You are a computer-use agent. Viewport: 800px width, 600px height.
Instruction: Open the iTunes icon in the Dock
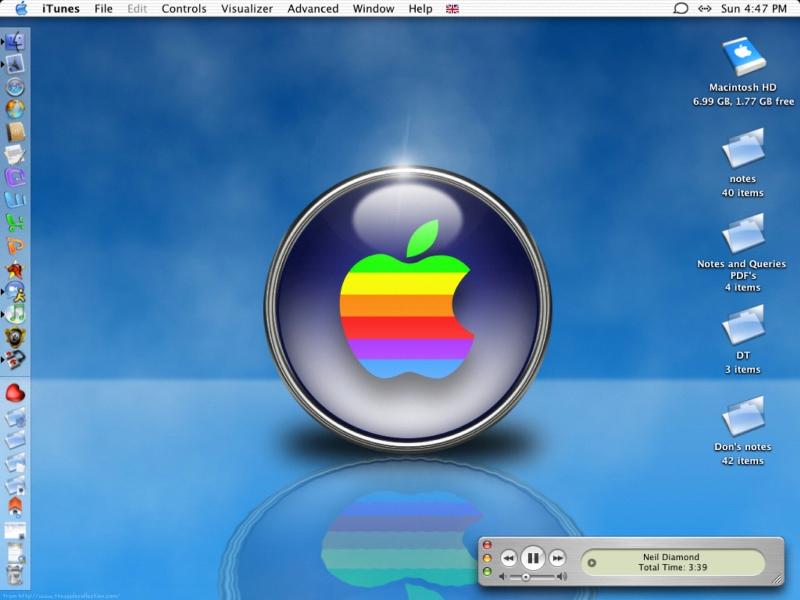[x=15, y=313]
